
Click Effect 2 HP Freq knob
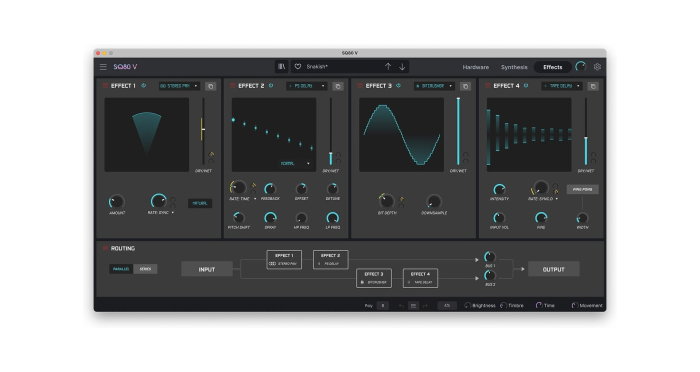pyautogui.click(x=301, y=218)
